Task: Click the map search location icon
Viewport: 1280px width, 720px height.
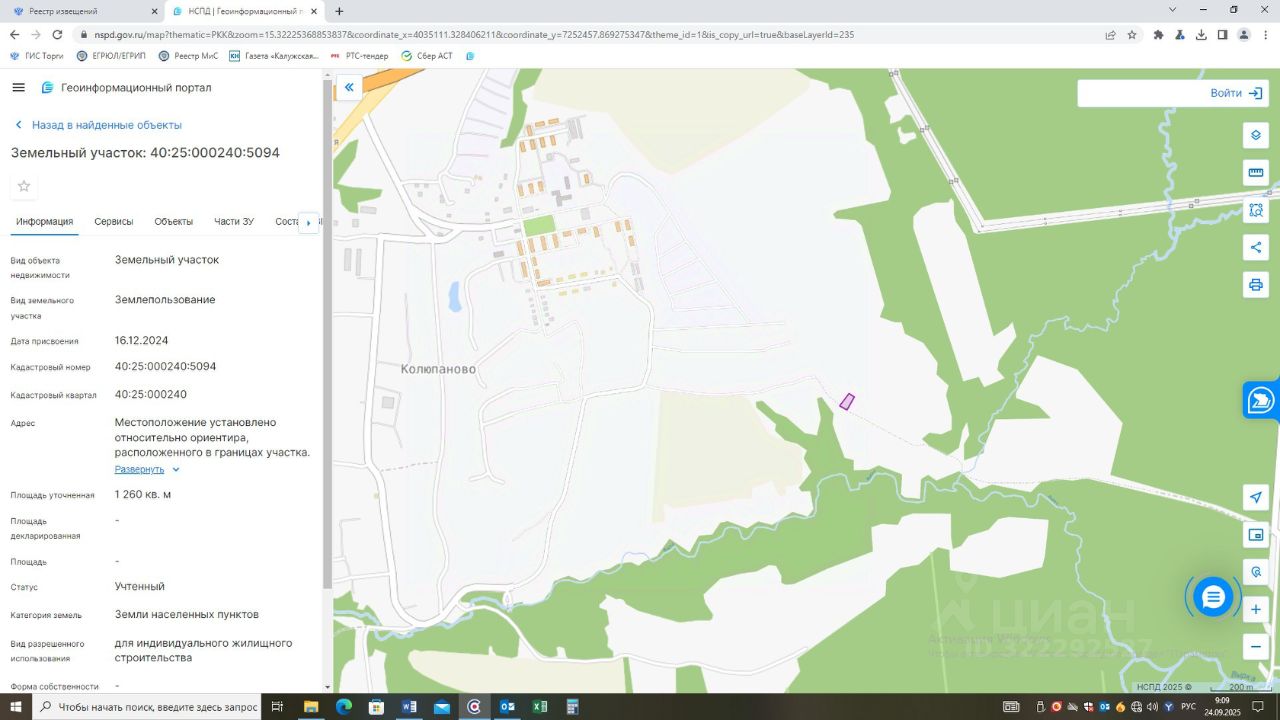Action: [1256, 572]
